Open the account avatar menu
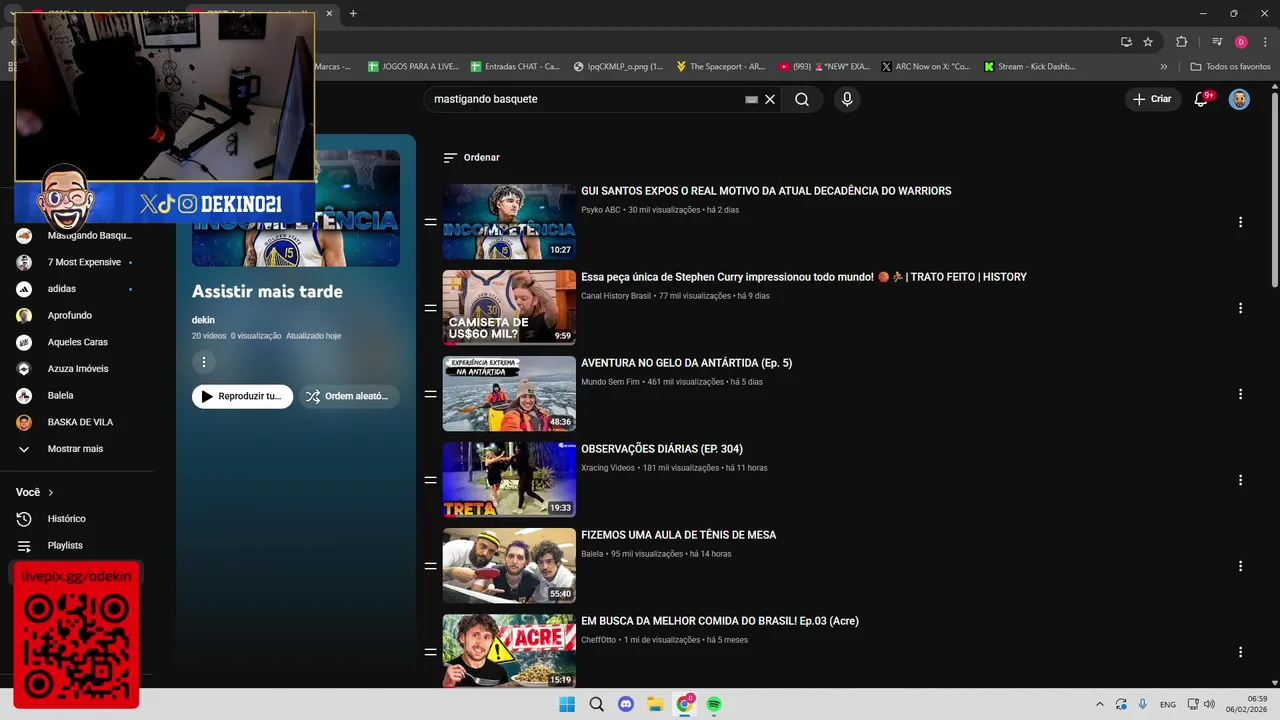 click(x=1239, y=99)
